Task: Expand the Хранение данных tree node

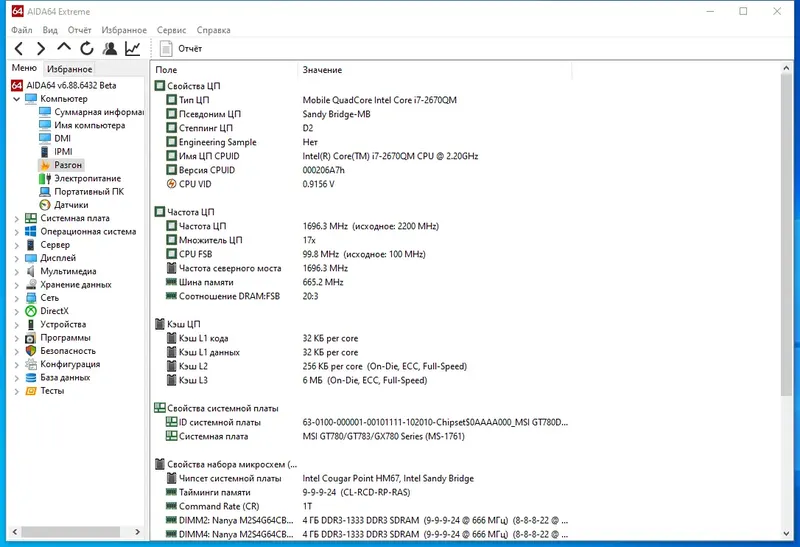Action: tap(16, 285)
